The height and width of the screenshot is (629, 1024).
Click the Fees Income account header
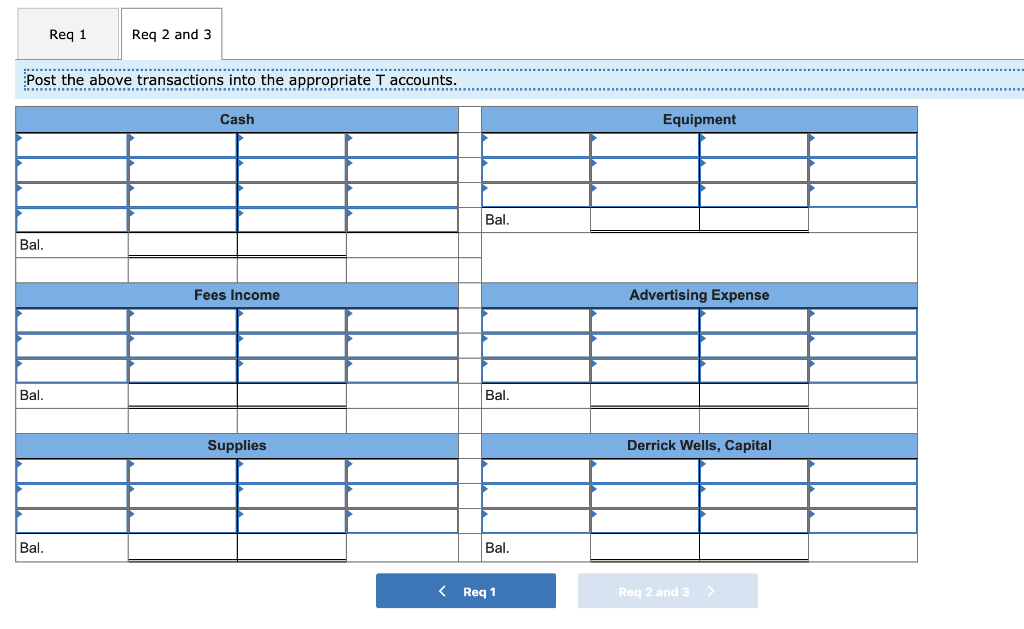pos(237,295)
